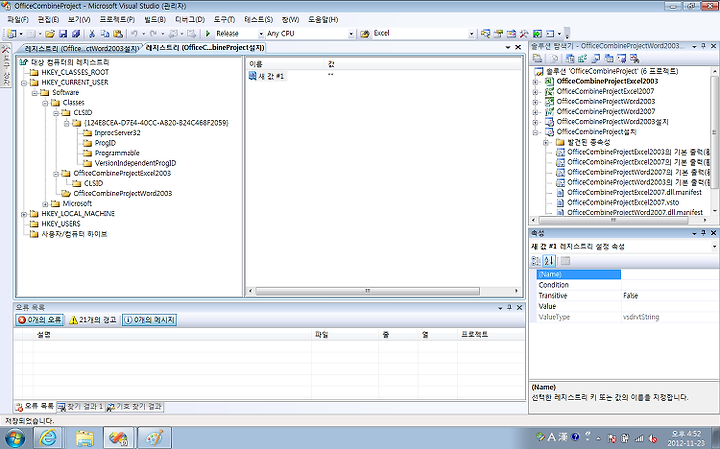Screen dimensions: 720x449
Task: Open Internet Explorer from the taskbar
Action: point(48,438)
